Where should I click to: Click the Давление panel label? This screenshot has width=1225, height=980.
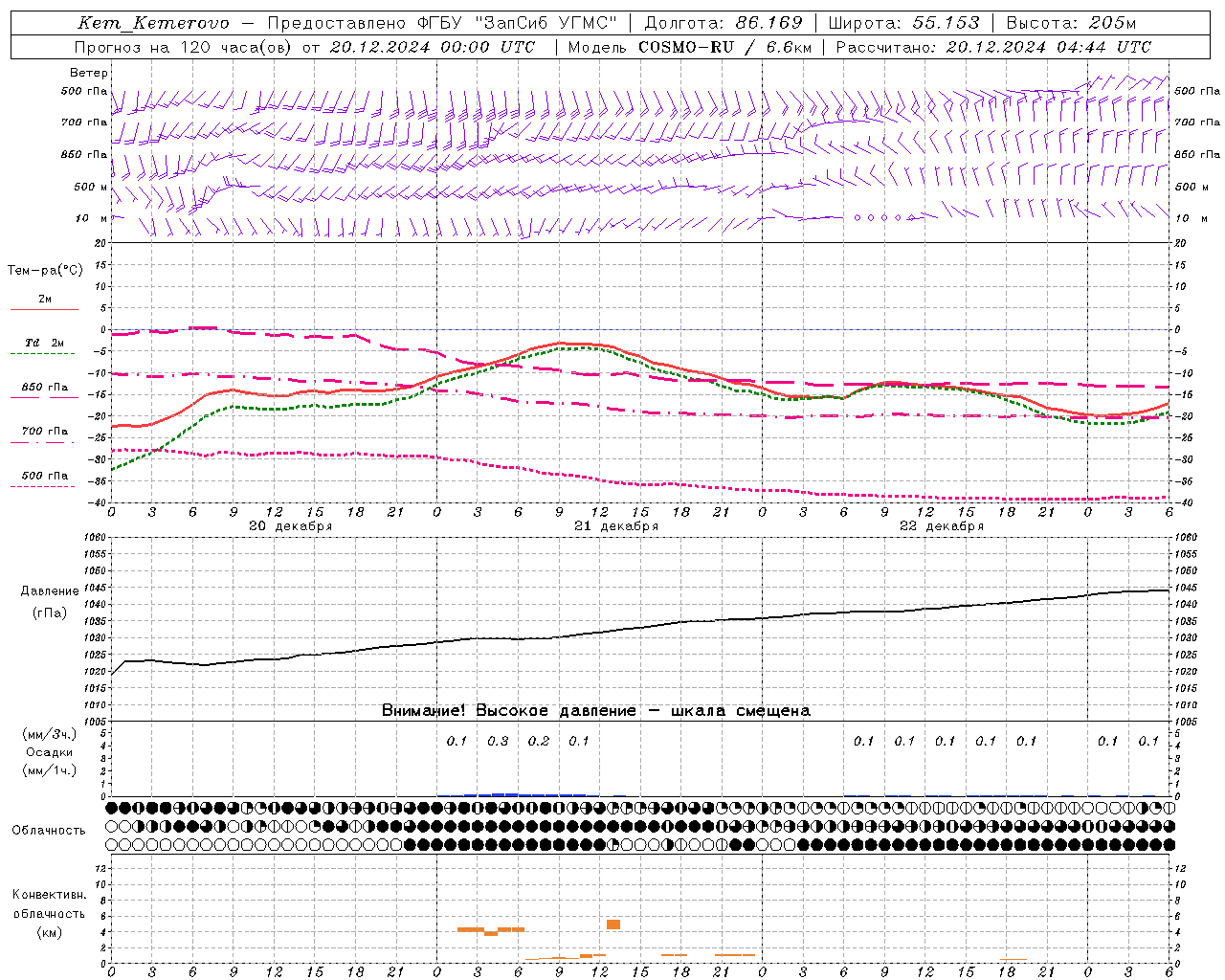(x=50, y=591)
